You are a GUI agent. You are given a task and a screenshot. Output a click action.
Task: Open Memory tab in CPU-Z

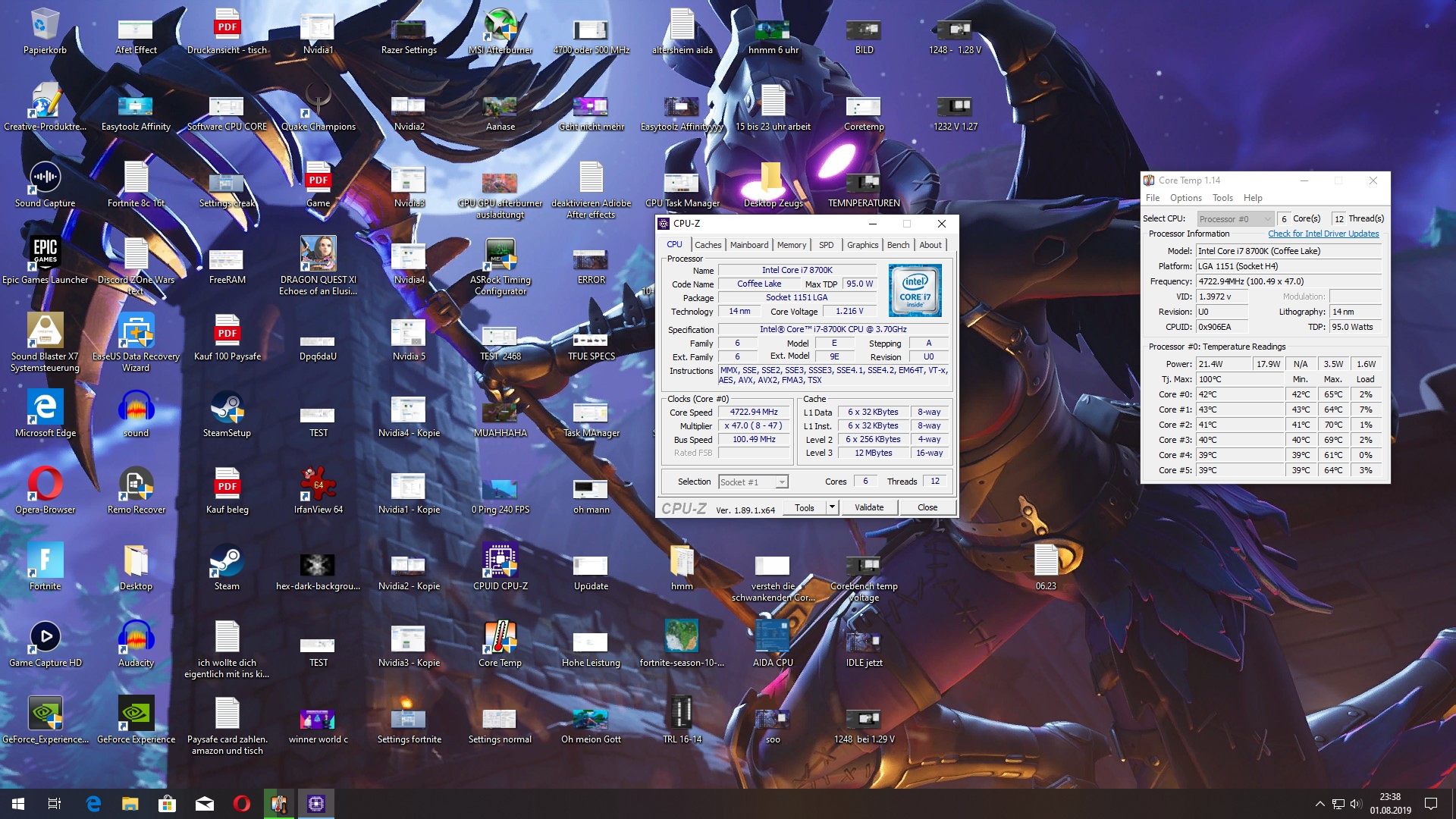point(792,245)
